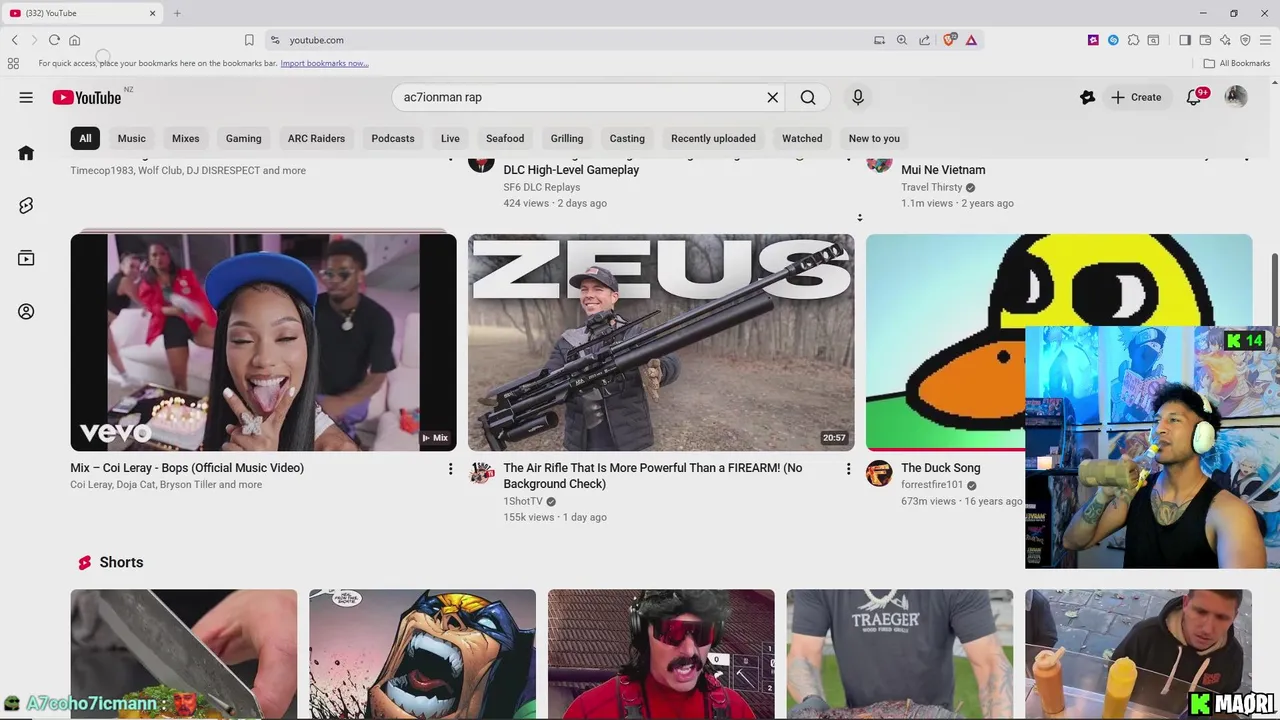The image size is (1280, 720).
Task: Open the notifications bell
Action: (1194, 97)
